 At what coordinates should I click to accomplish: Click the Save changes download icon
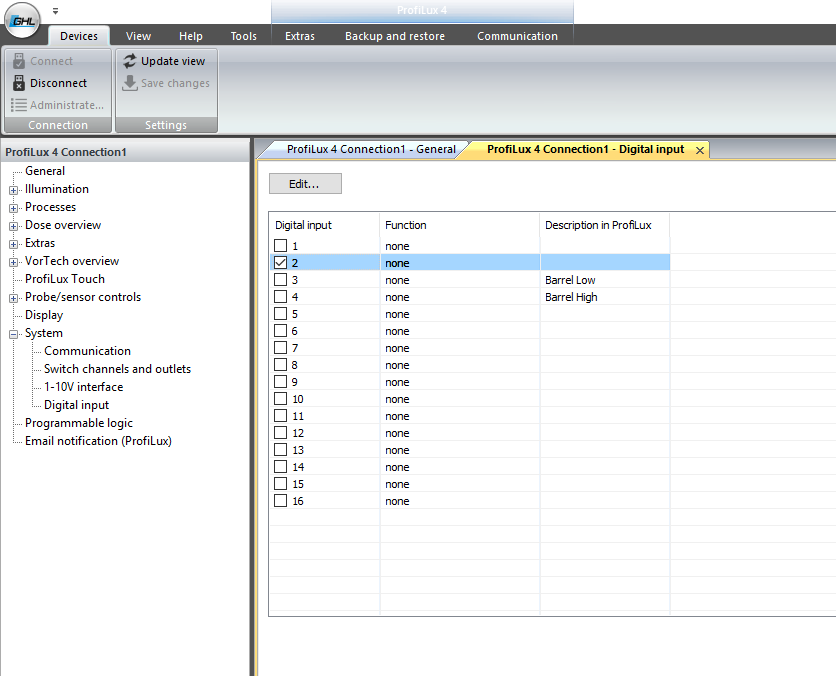130,83
